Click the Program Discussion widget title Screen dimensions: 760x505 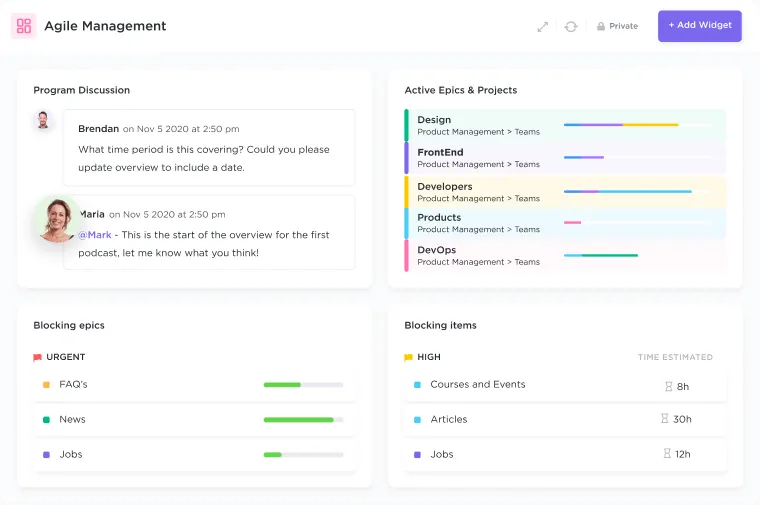click(81, 90)
